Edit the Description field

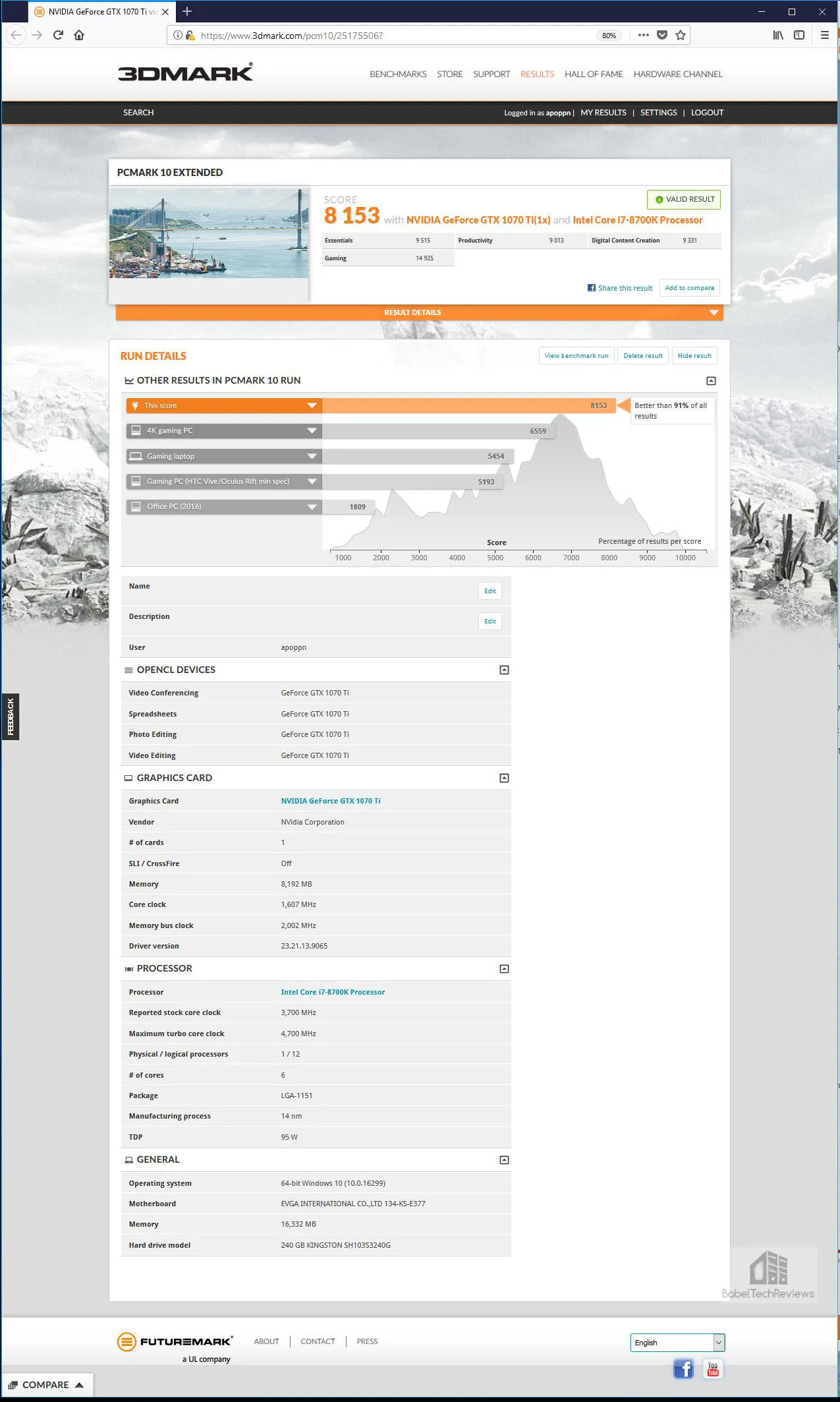click(490, 622)
